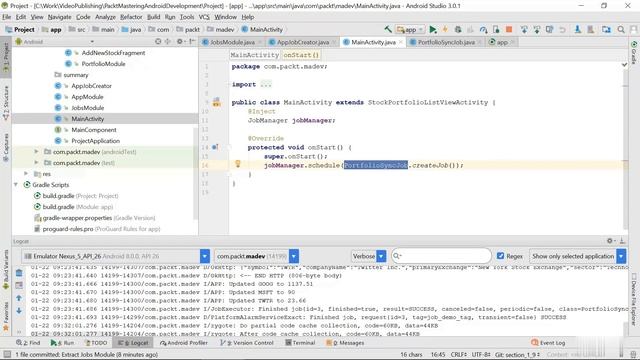Image resolution: width=640 pixels, height=360 pixels.
Task: Click the onStart() breadcrumb
Action: (x=301, y=55)
